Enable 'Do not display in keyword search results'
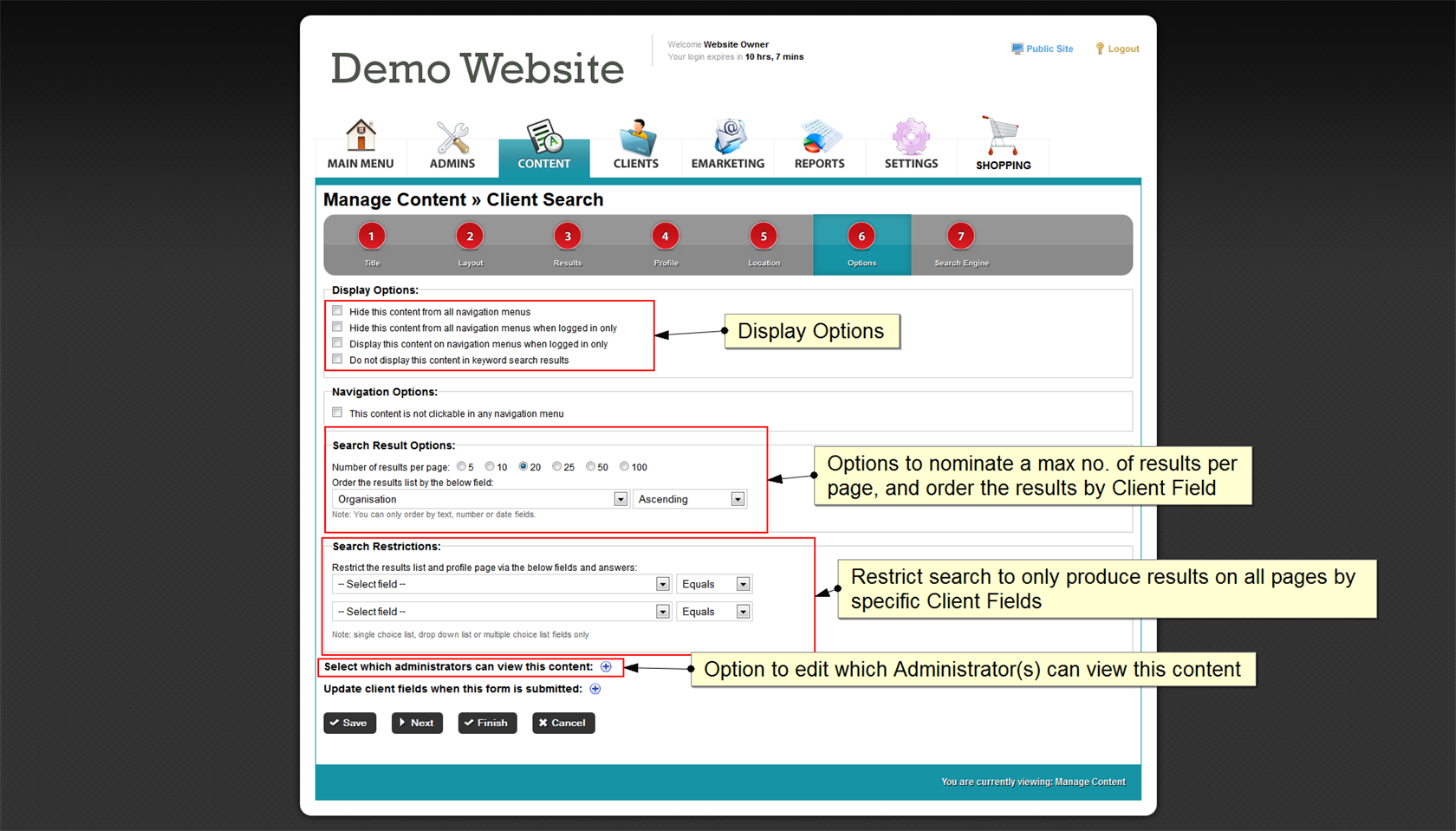1456x831 pixels. [x=338, y=360]
